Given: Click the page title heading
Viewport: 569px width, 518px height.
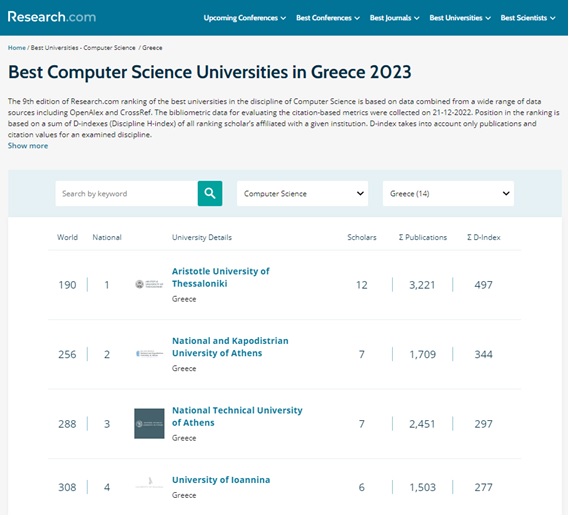Looking at the screenshot, I should (x=210, y=72).
